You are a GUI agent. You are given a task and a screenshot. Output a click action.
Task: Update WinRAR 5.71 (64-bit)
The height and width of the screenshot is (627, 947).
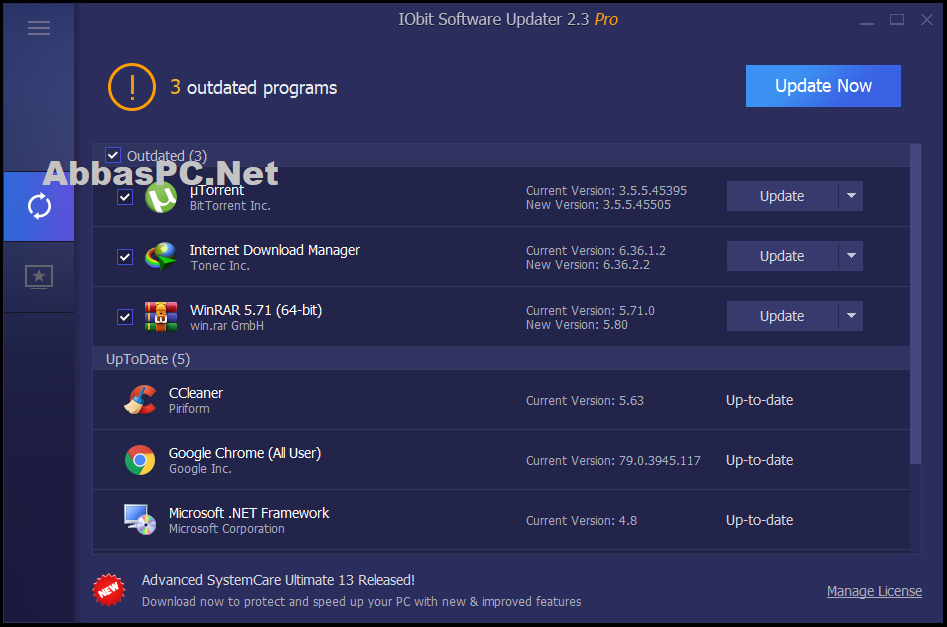782,315
